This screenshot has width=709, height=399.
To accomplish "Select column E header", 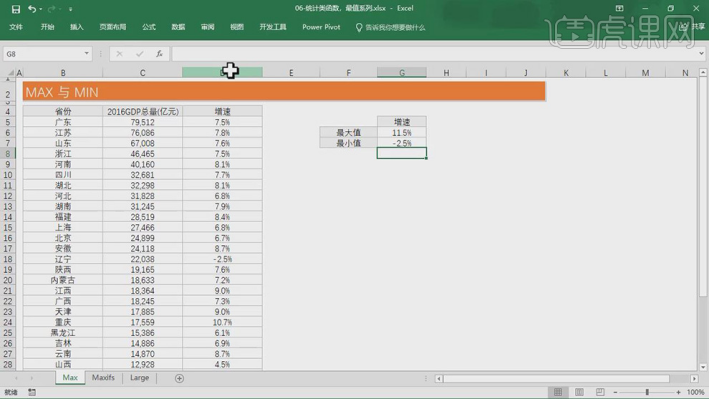I will [x=291, y=73].
